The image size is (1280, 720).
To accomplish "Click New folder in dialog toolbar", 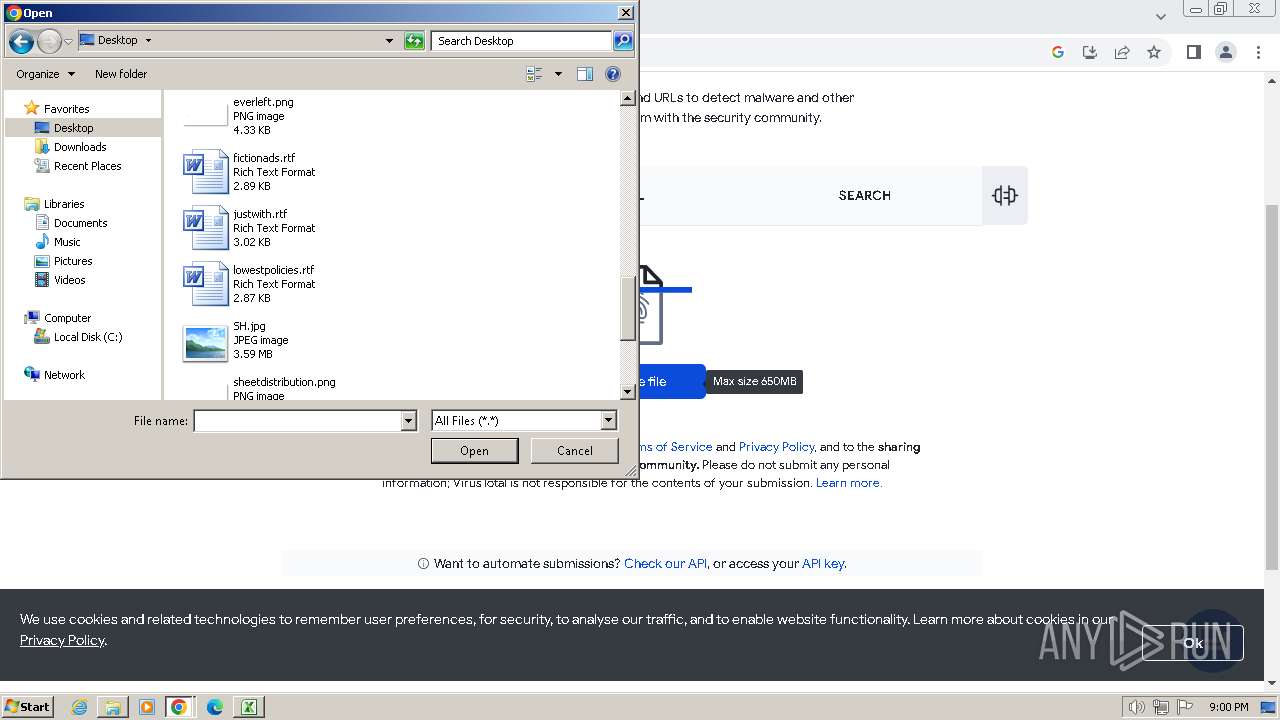I will click(121, 74).
